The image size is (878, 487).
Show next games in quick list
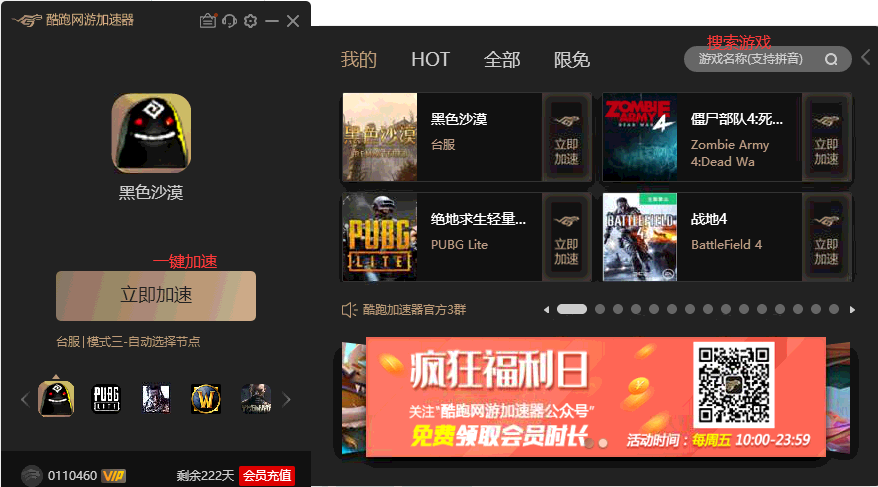pos(287,400)
